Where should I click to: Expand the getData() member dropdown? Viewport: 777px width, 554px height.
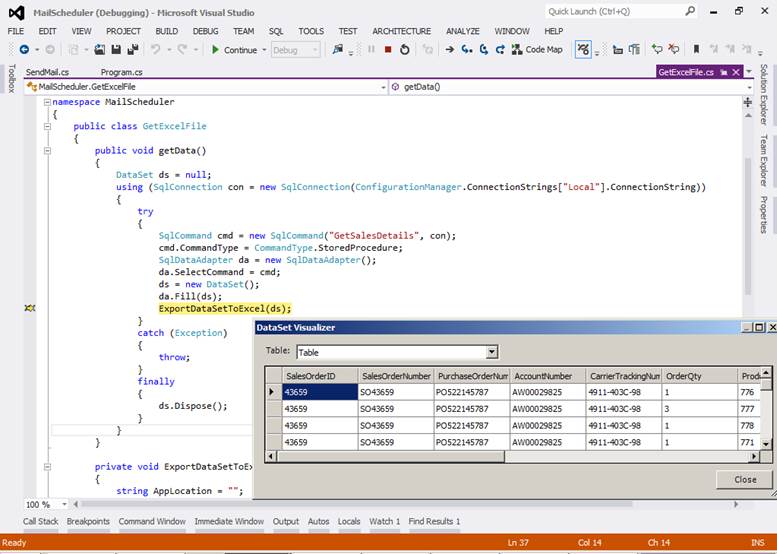coord(749,87)
